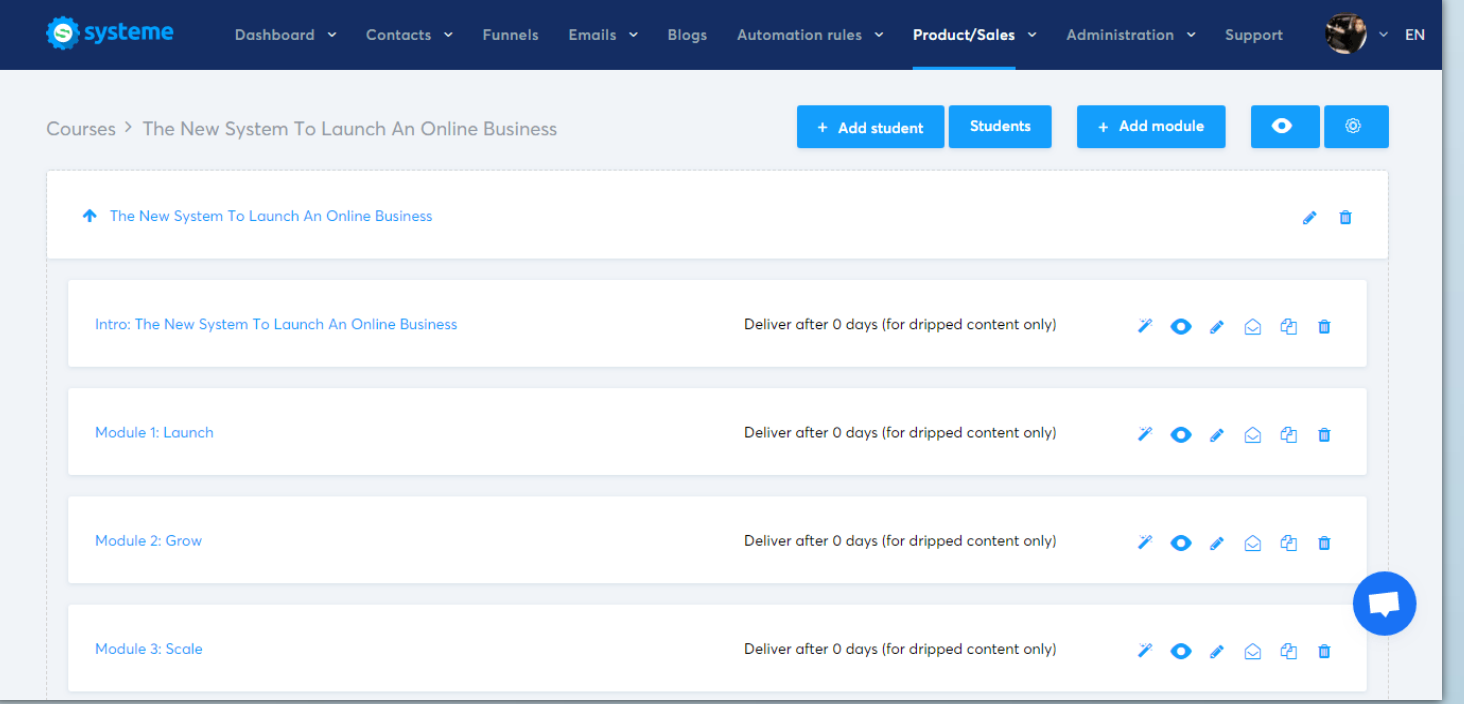
Task: Open the Blogs menu item
Action: click(x=687, y=35)
